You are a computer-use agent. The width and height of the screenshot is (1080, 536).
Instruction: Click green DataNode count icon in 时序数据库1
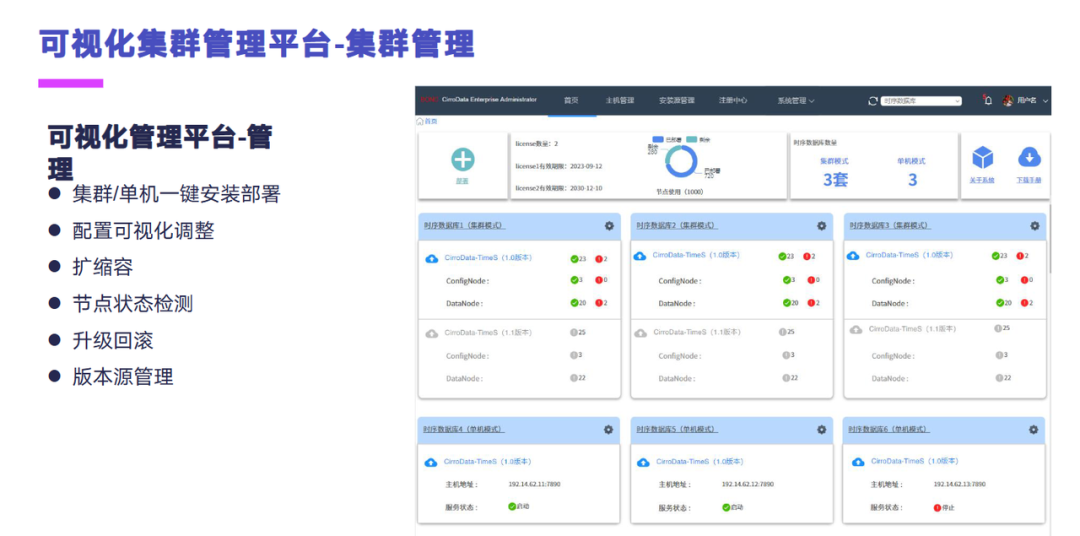[x=574, y=303]
